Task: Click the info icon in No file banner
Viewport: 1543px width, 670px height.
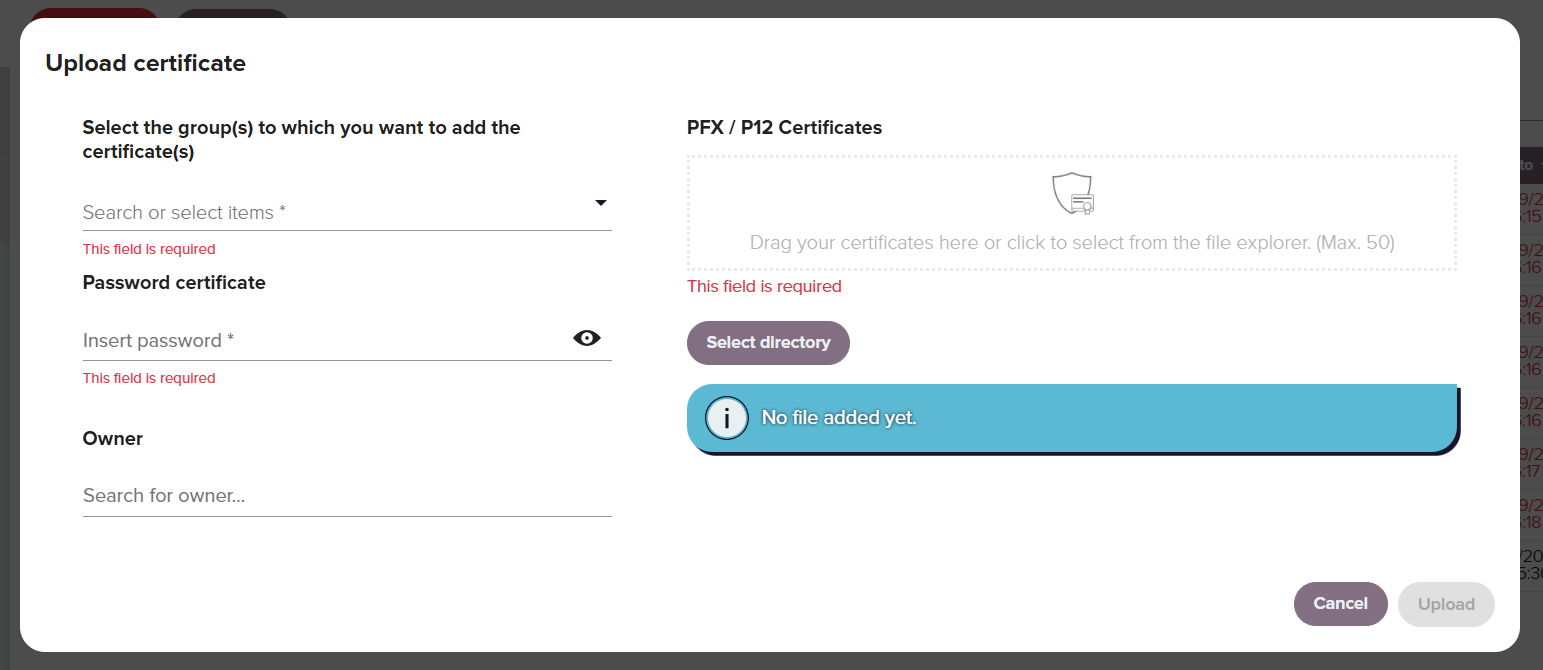Action: tap(727, 418)
